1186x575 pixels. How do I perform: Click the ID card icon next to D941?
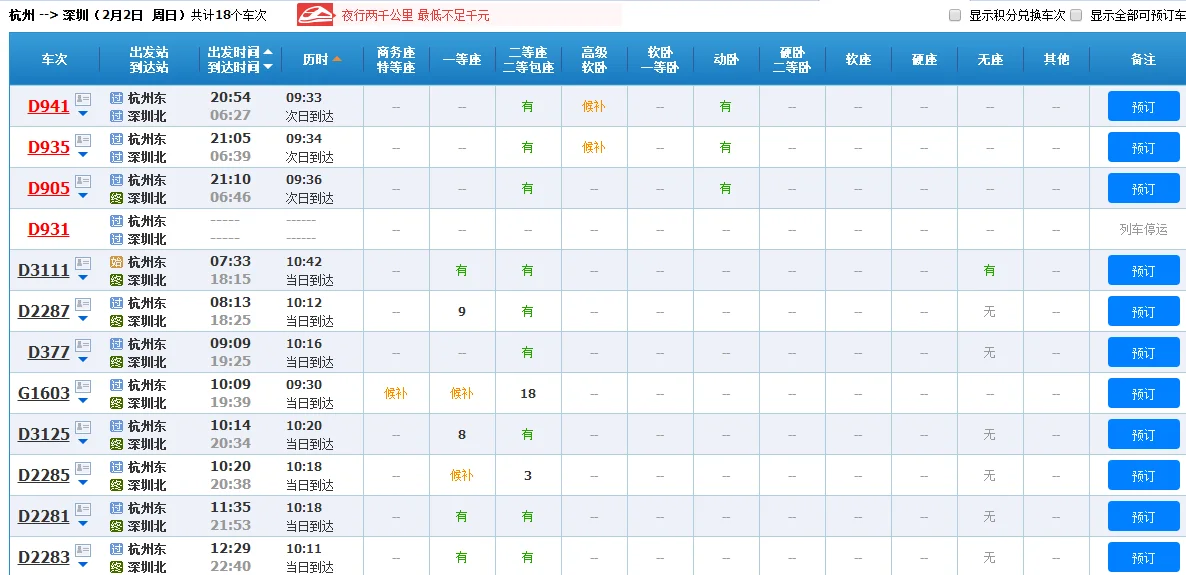pos(82,99)
